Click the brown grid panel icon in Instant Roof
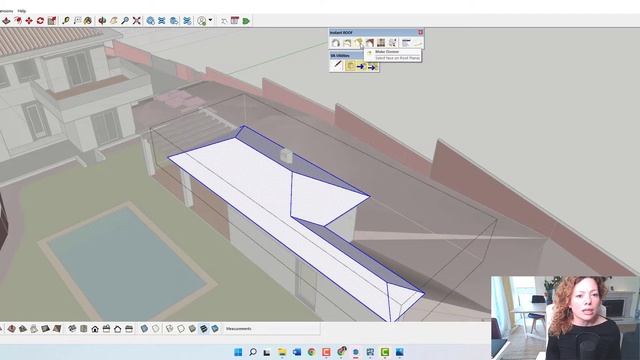Screen dimensions: 640x360 (x=381, y=42)
